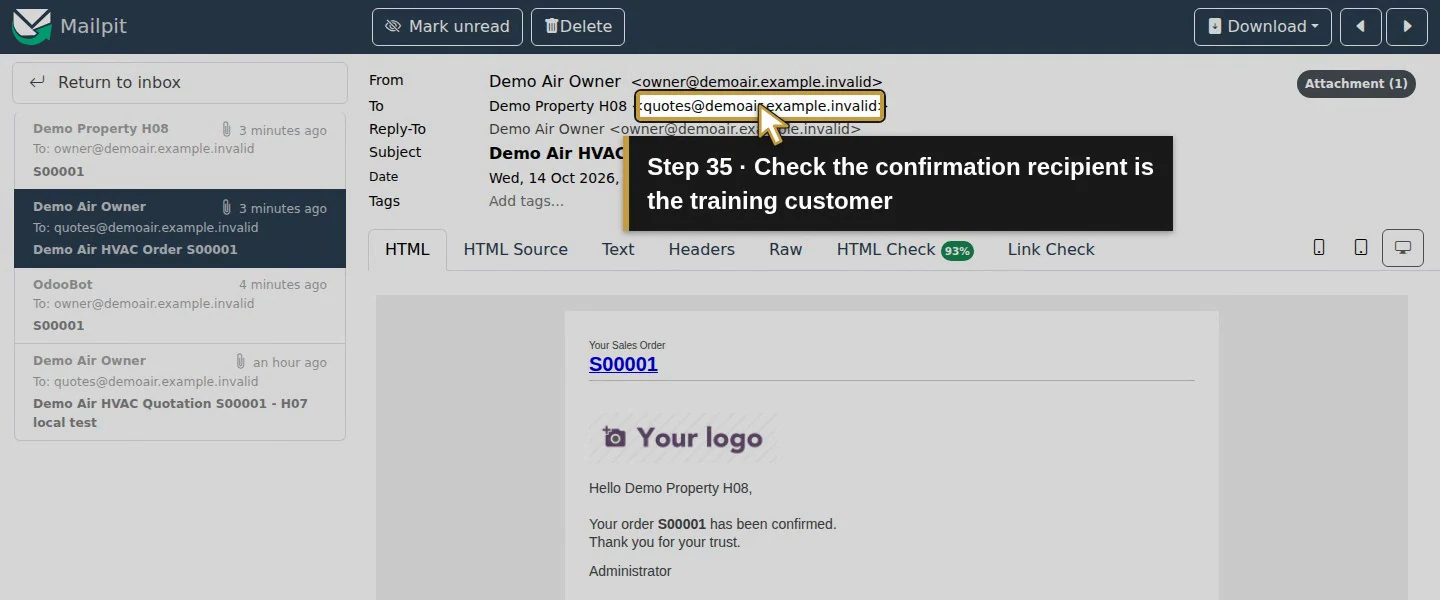This screenshot has height=600, width=1440.
Task: Click the 93% HTML Check badge
Action: point(957,251)
